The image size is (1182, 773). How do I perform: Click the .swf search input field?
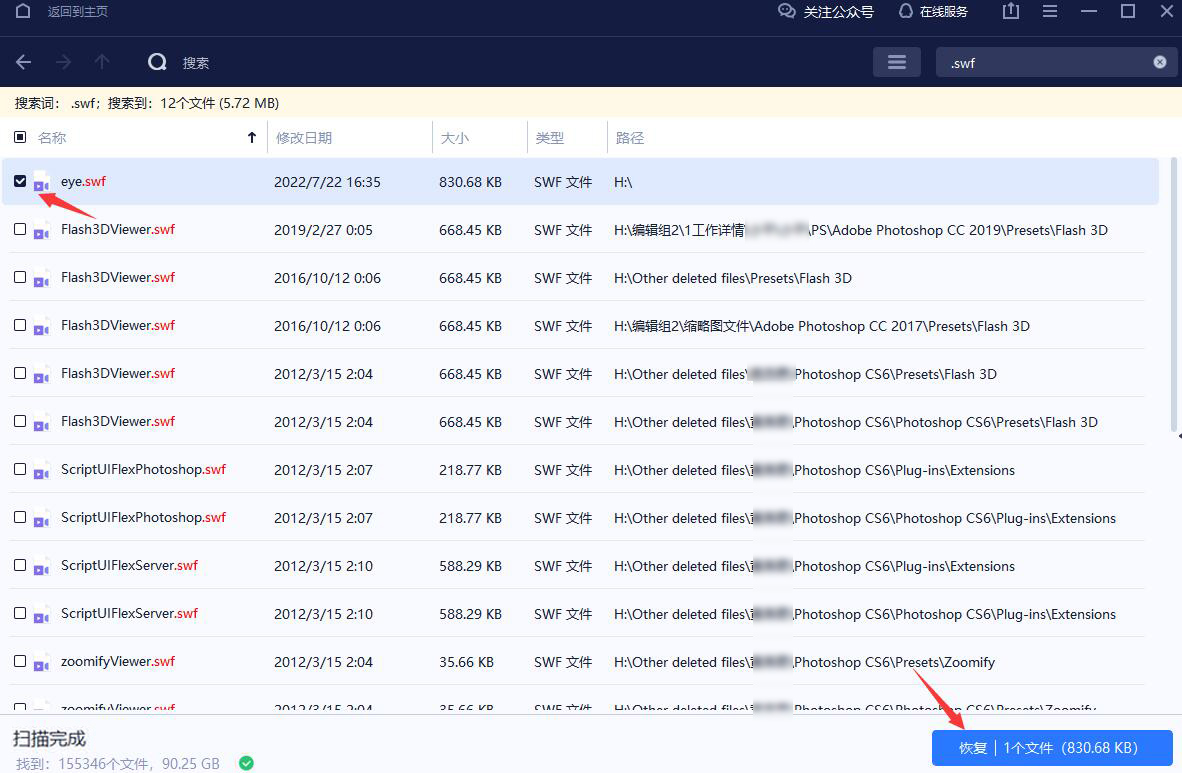(x=1040, y=62)
